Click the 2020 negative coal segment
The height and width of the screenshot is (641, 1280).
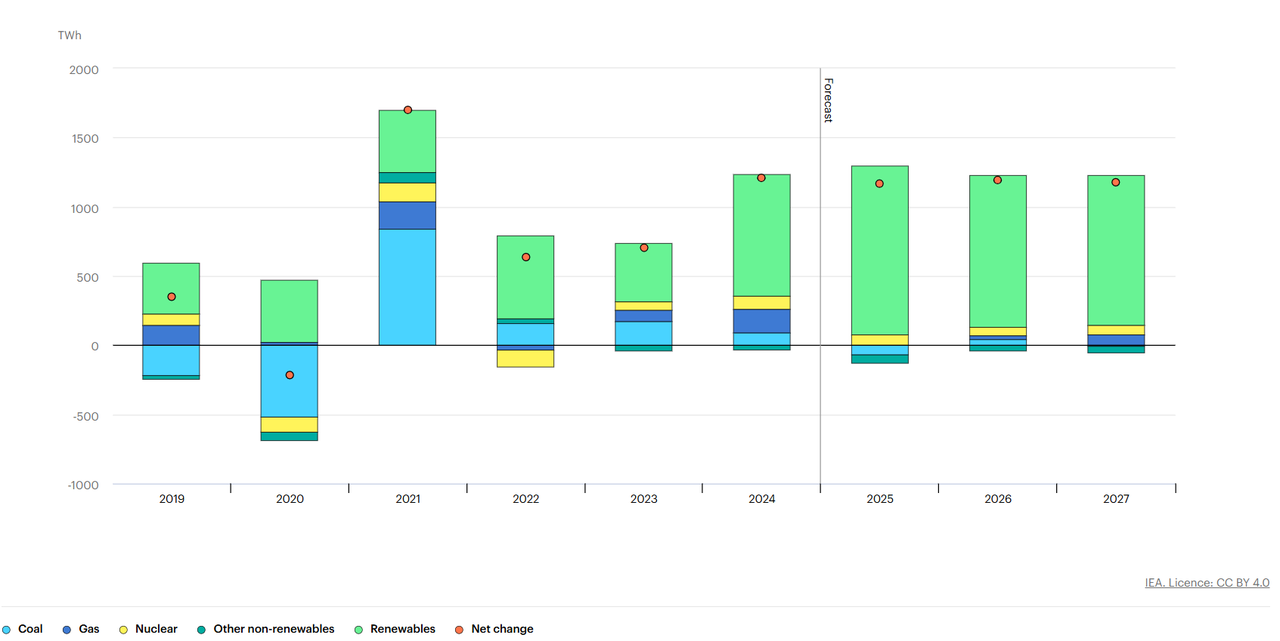[x=289, y=381]
